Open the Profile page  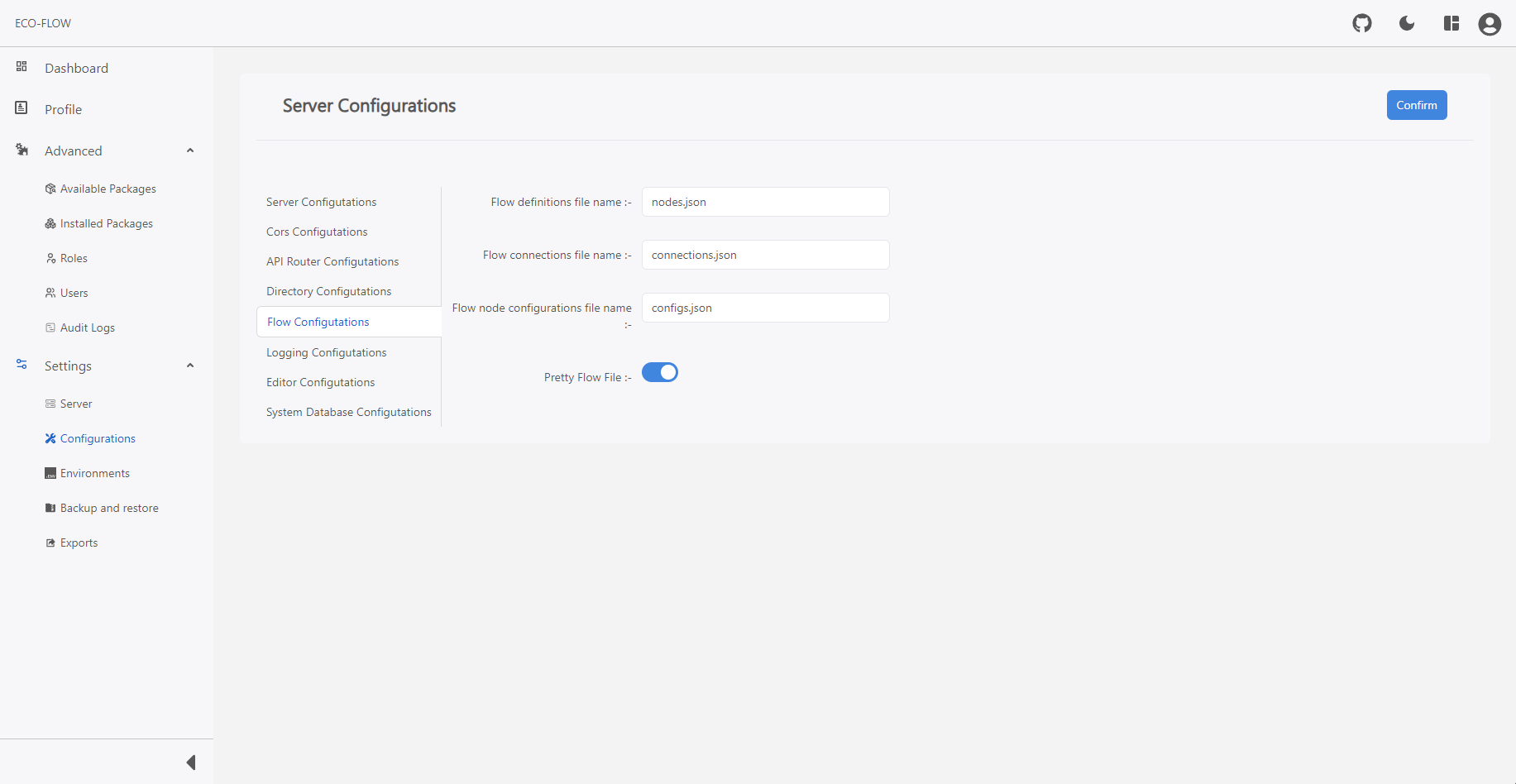[63, 109]
